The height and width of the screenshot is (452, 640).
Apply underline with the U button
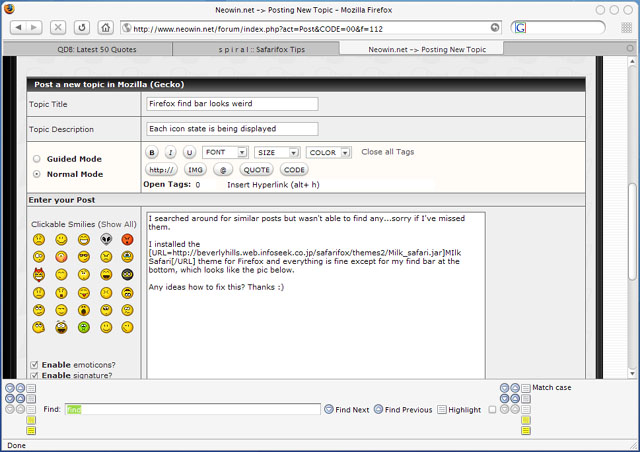pos(189,152)
